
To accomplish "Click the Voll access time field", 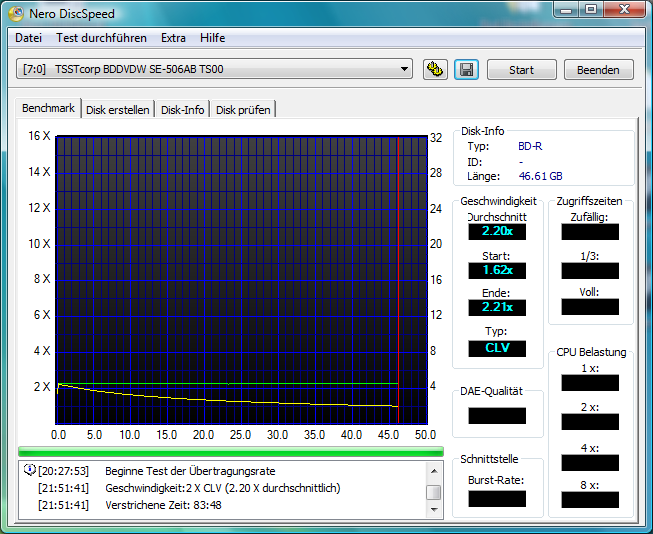I will coord(590,307).
